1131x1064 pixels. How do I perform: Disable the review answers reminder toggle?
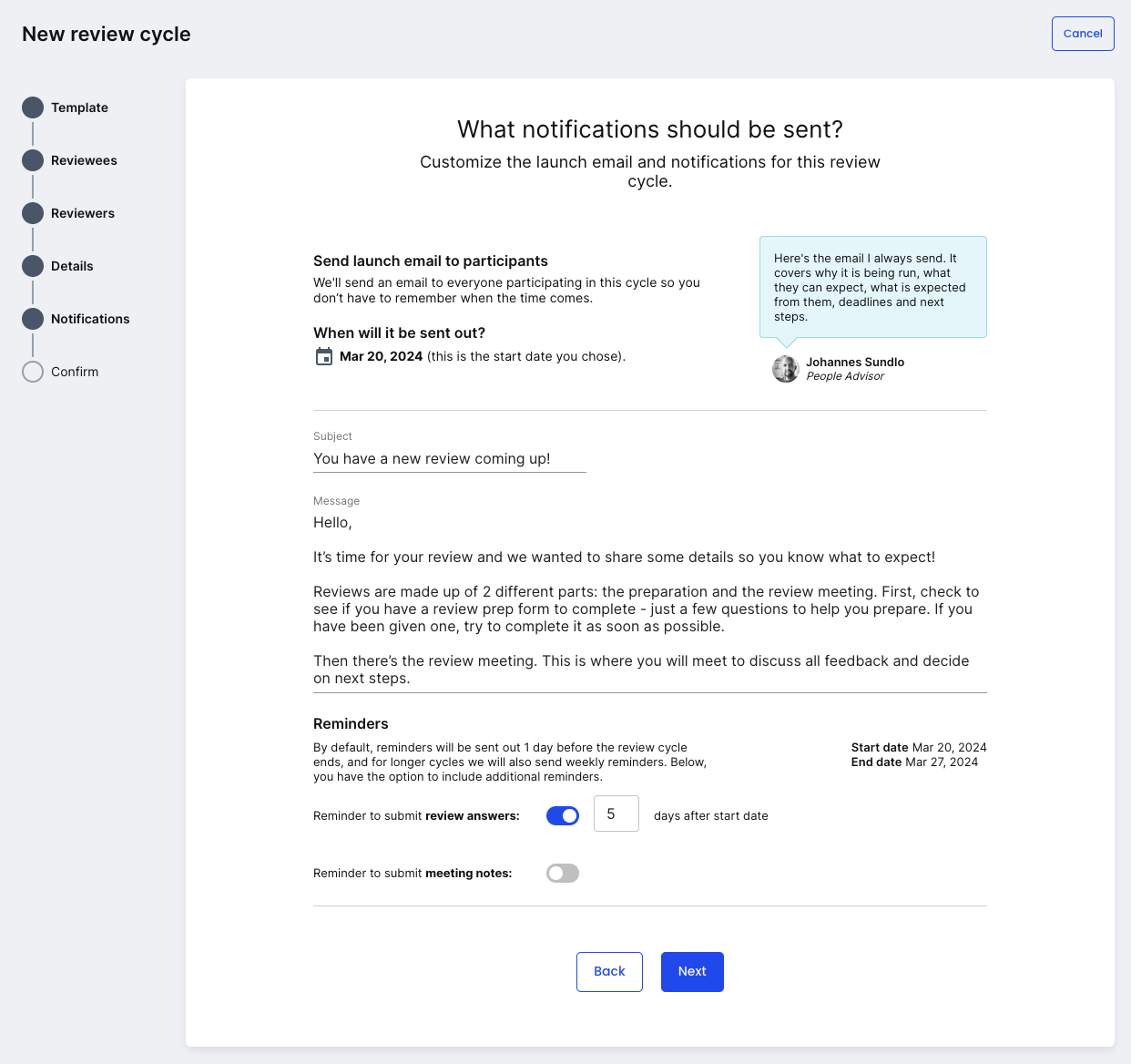click(x=563, y=815)
